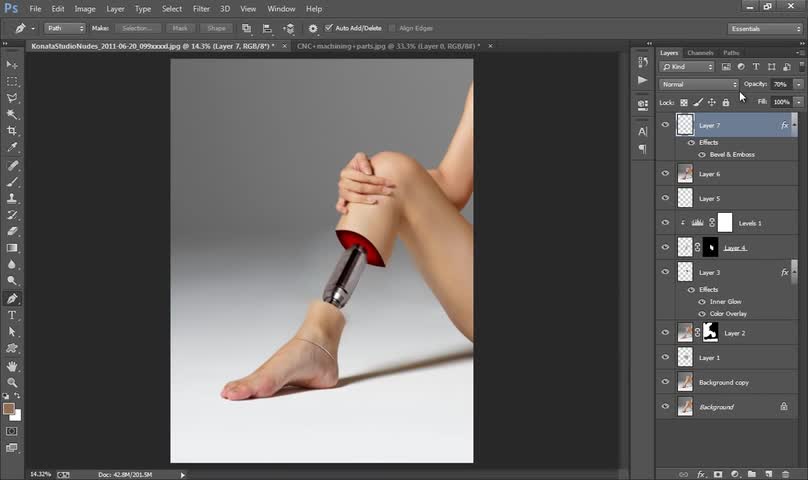Image resolution: width=808 pixels, height=480 pixels.
Task: Hide Levels 1 adjustment layer eye
Action: 665,223
